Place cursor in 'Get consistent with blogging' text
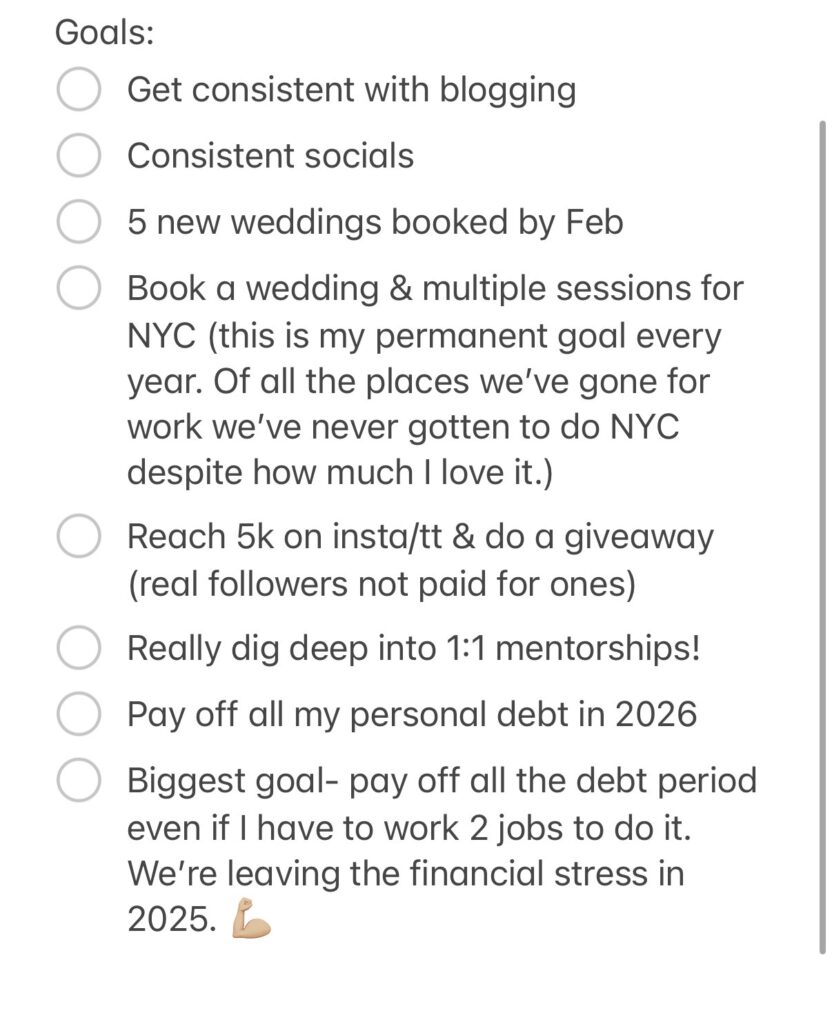The image size is (832, 1024). pyautogui.click(x=351, y=90)
